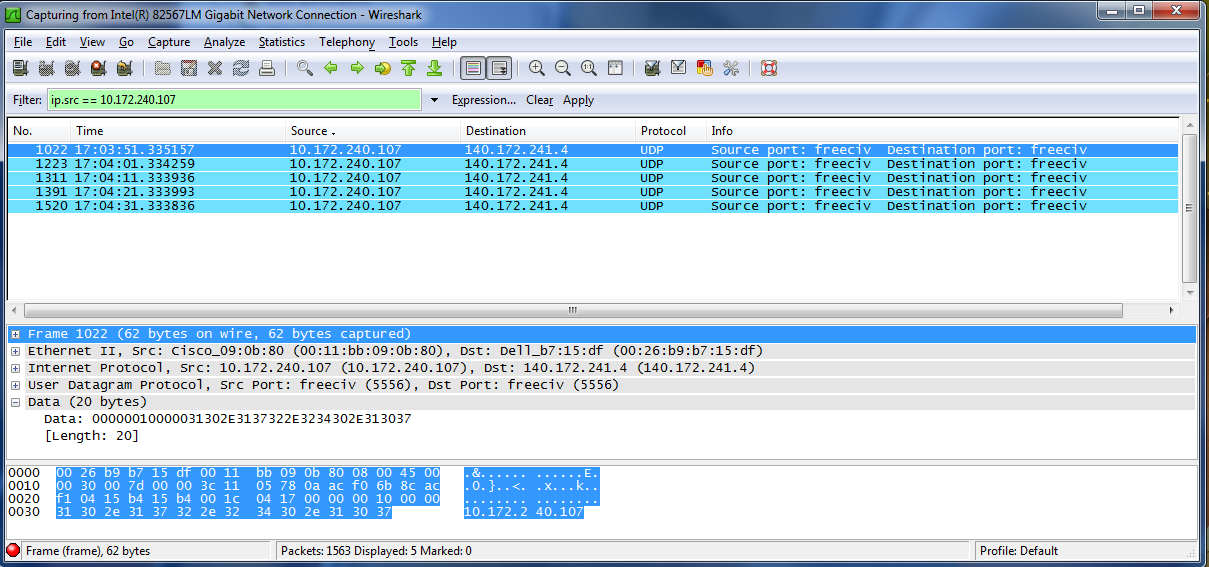1209x567 pixels.
Task: Open capture options from the toolbar
Action: pos(46,68)
